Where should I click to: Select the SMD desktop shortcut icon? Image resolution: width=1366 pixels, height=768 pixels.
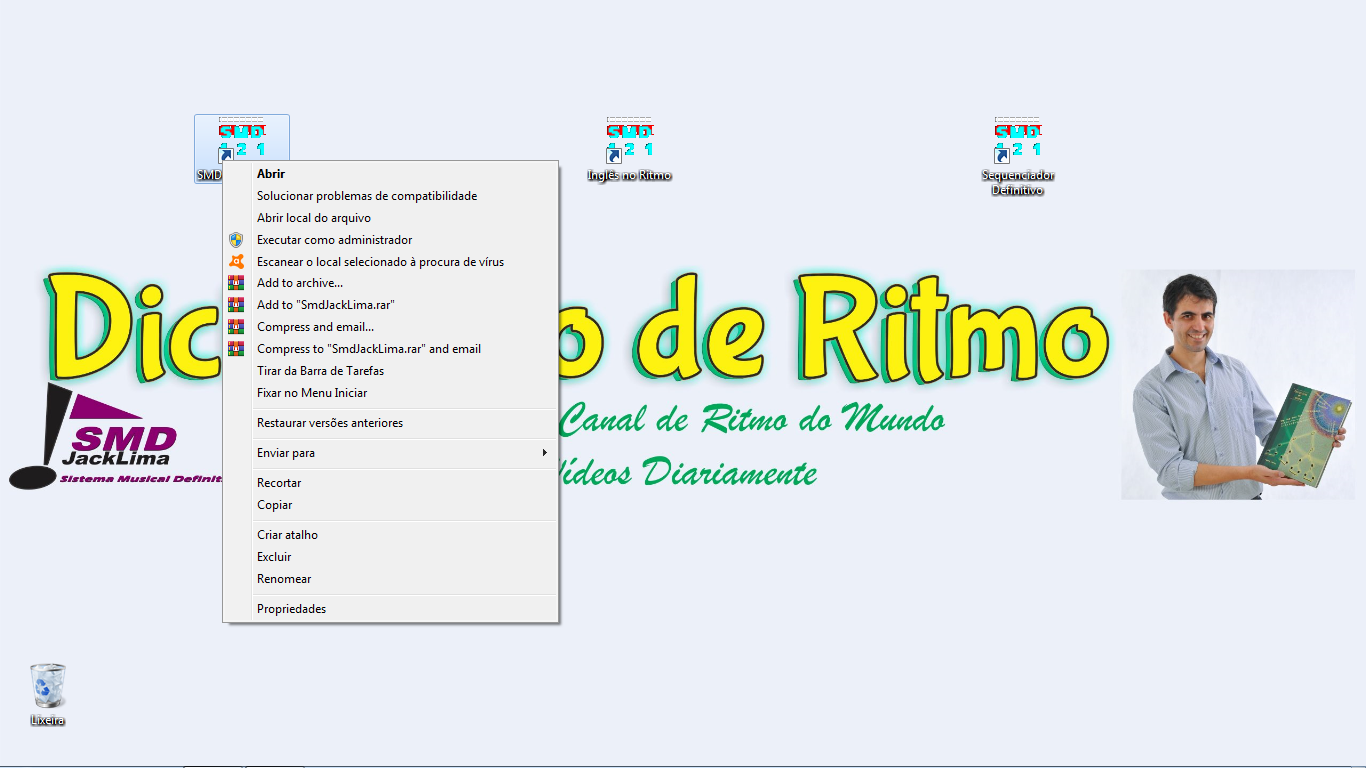(x=241, y=138)
